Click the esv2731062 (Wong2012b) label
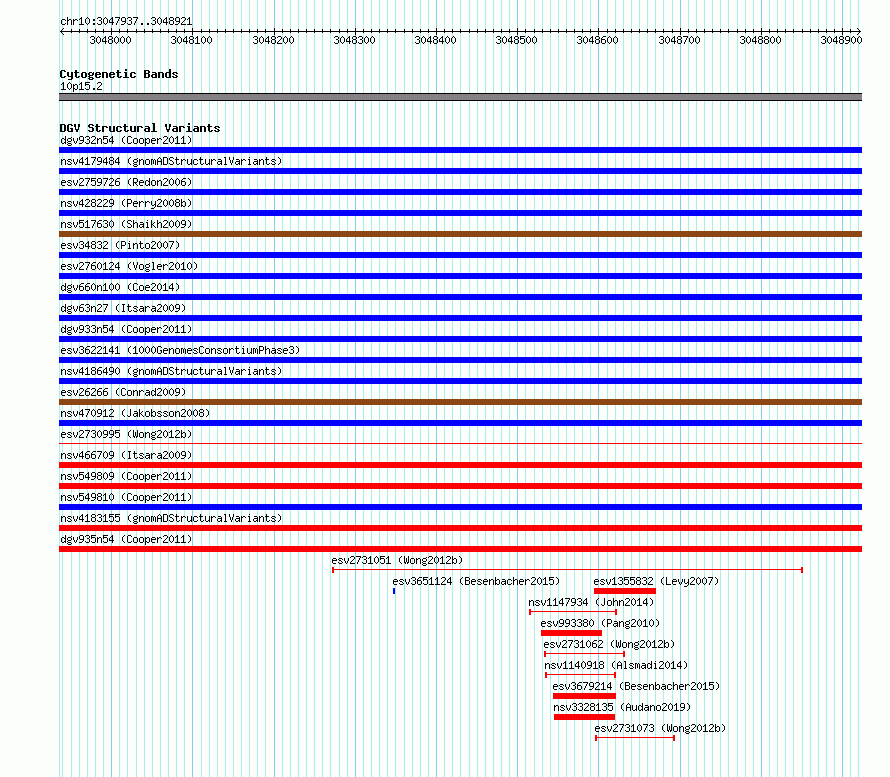The width and height of the screenshot is (890, 777). [x=609, y=644]
